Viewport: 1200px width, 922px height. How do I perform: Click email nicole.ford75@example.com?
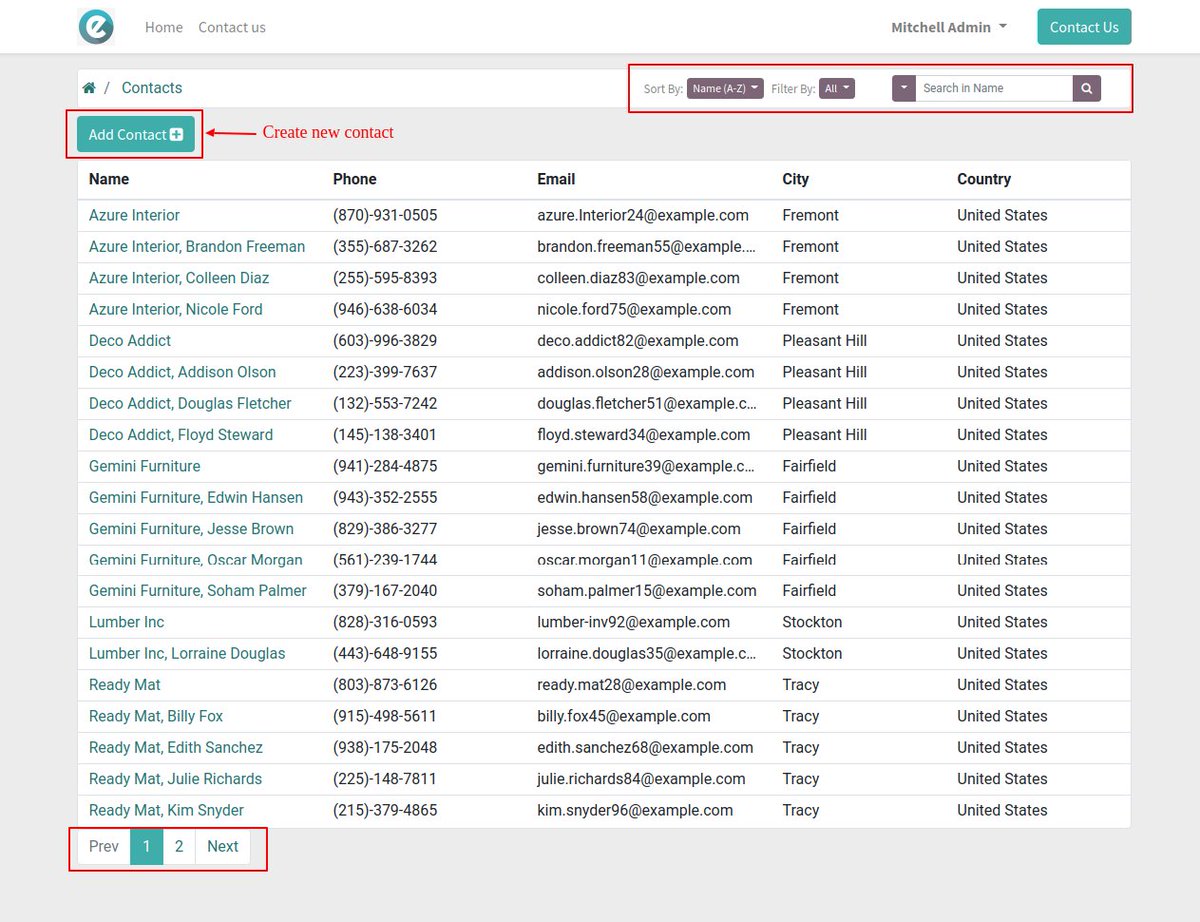(x=634, y=309)
